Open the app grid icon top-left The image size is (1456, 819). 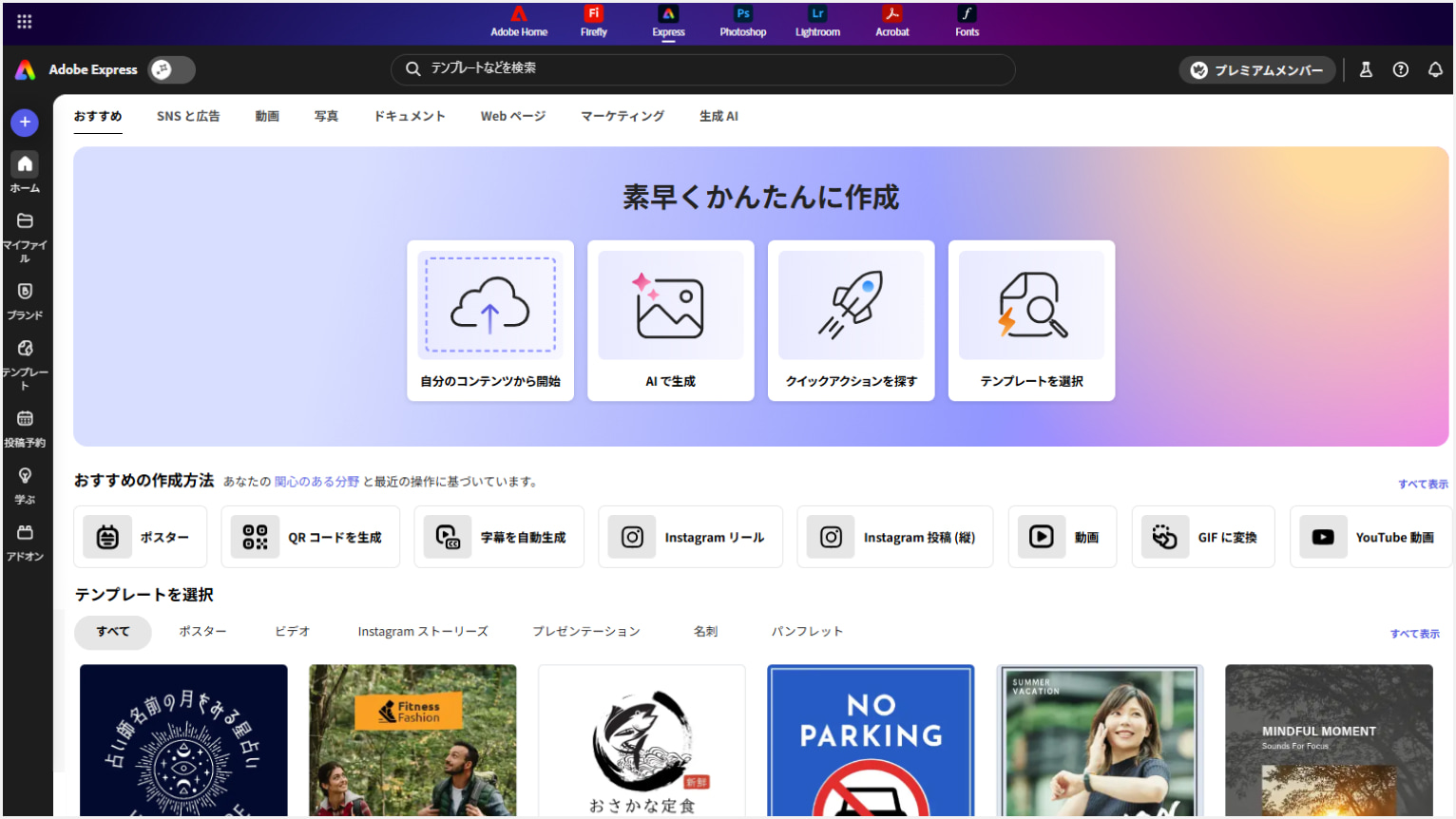pos(24,21)
